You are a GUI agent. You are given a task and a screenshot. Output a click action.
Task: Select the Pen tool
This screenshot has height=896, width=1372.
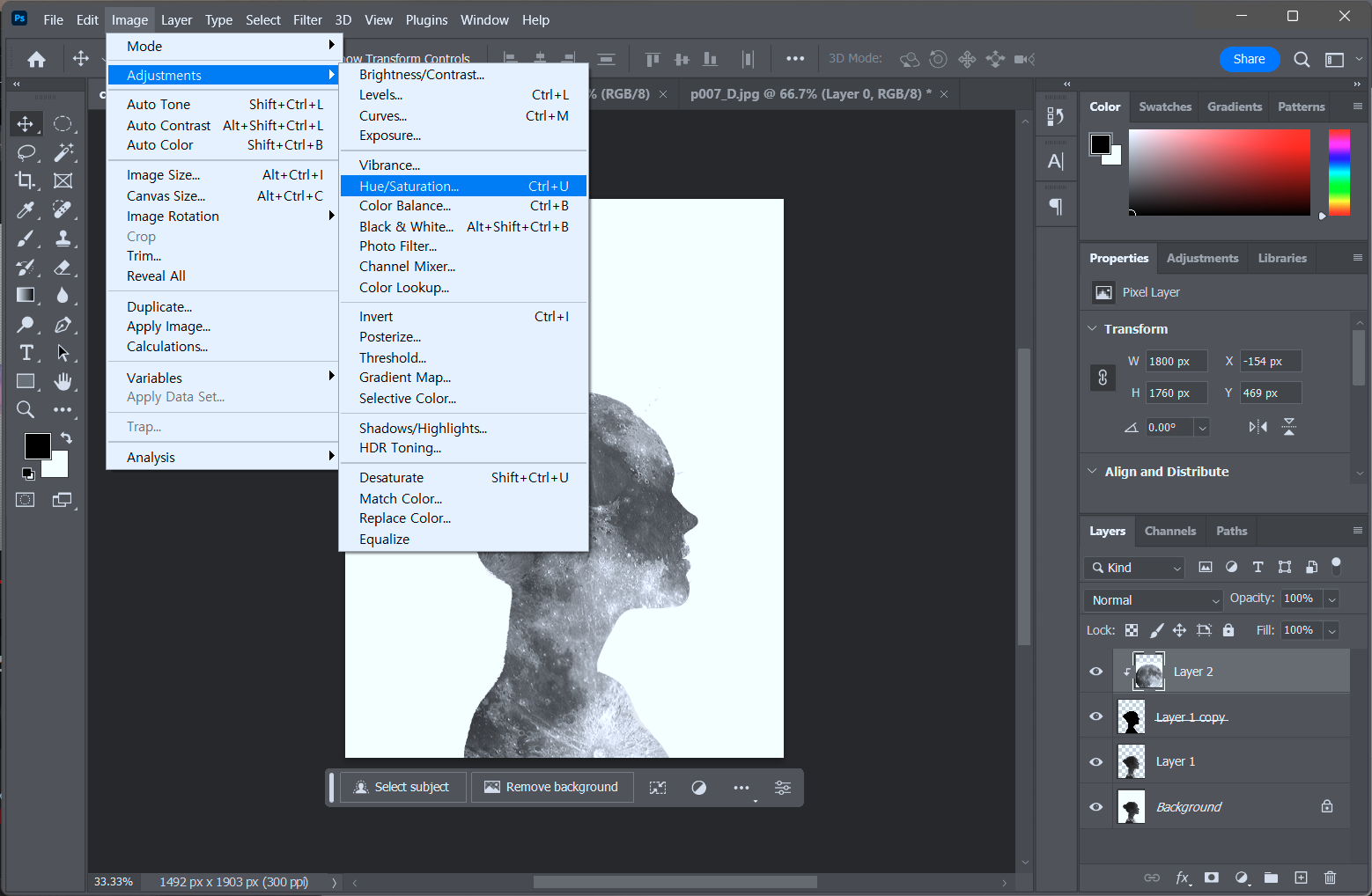[x=63, y=325]
